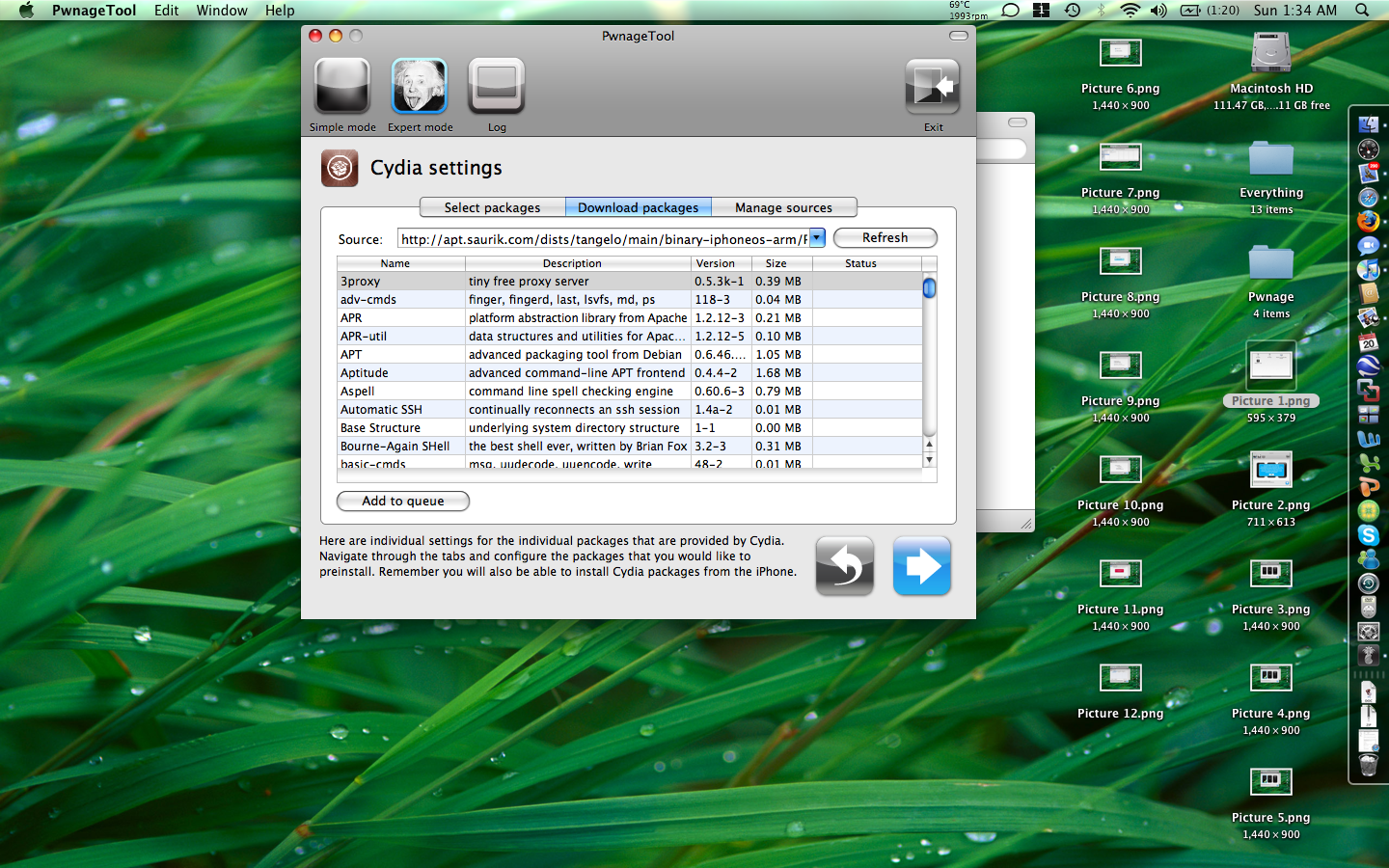Switch to Simple mode
The width and height of the screenshot is (1389, 868).
click(342, 87)
